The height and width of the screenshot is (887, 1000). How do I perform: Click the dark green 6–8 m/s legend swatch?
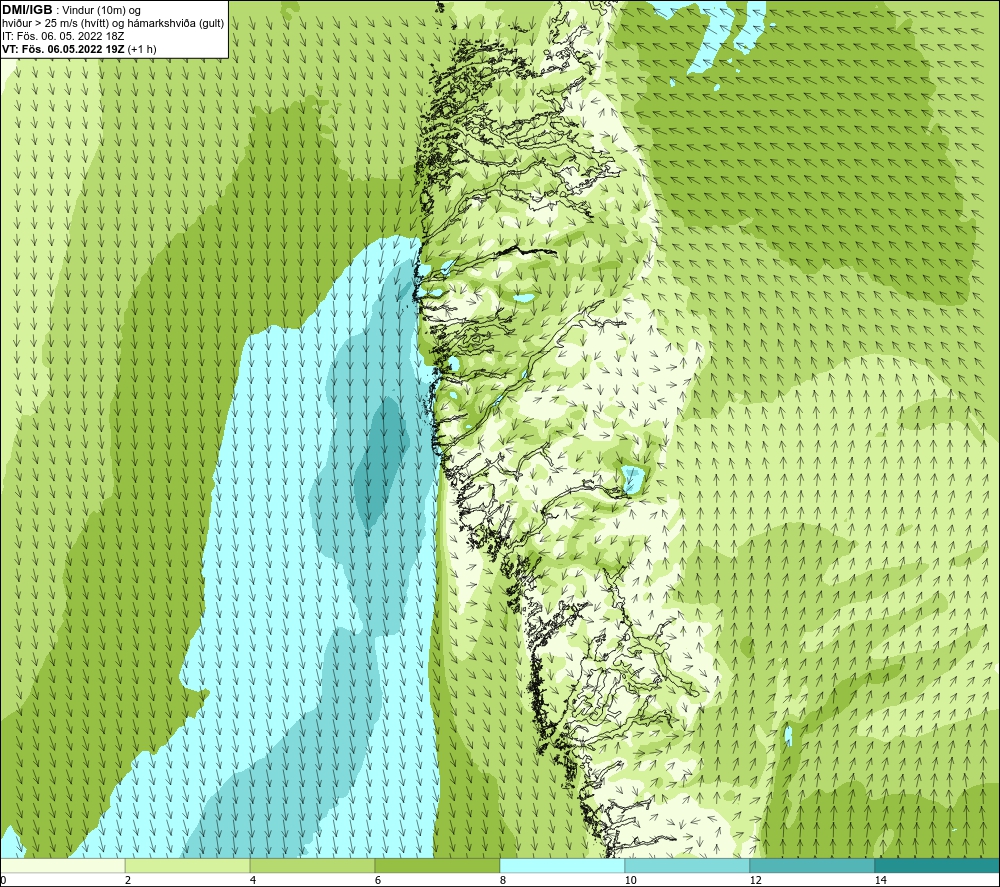pos(438,866)
